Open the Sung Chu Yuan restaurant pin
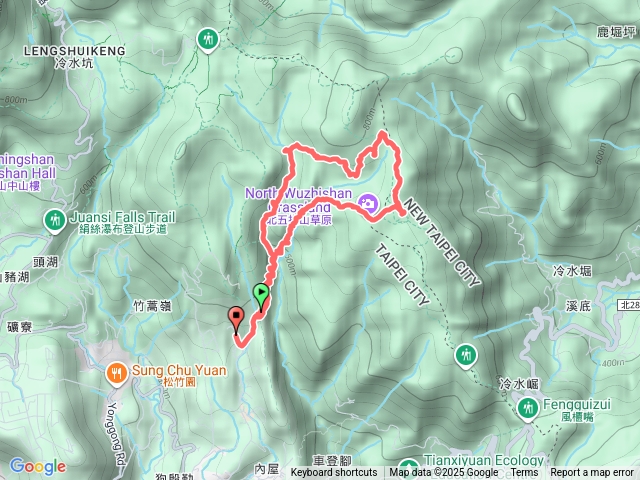Image resolution: width=640 pixels, height=480 pixels. 117,374
